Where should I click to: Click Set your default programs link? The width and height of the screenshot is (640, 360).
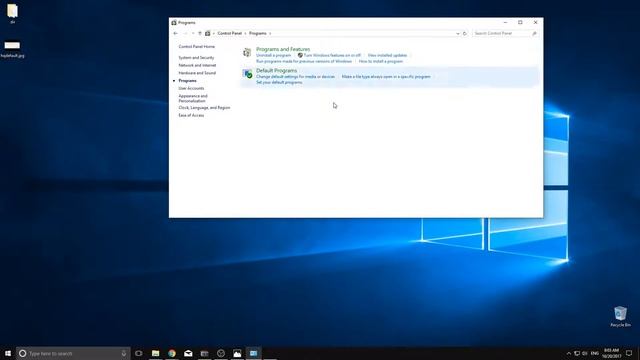(x=279, y=82)
